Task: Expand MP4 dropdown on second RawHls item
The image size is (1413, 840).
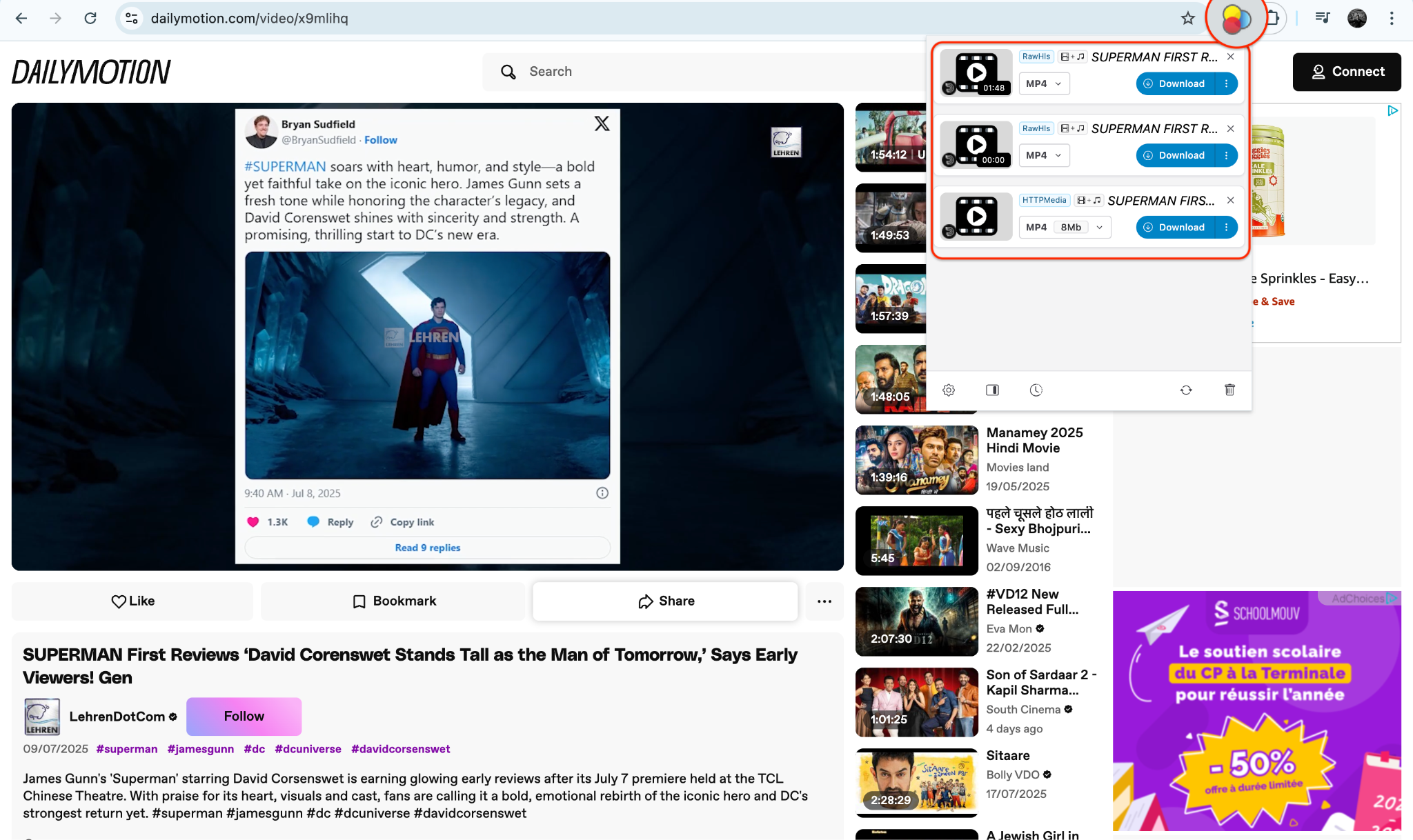Action: pos(1044,155)
